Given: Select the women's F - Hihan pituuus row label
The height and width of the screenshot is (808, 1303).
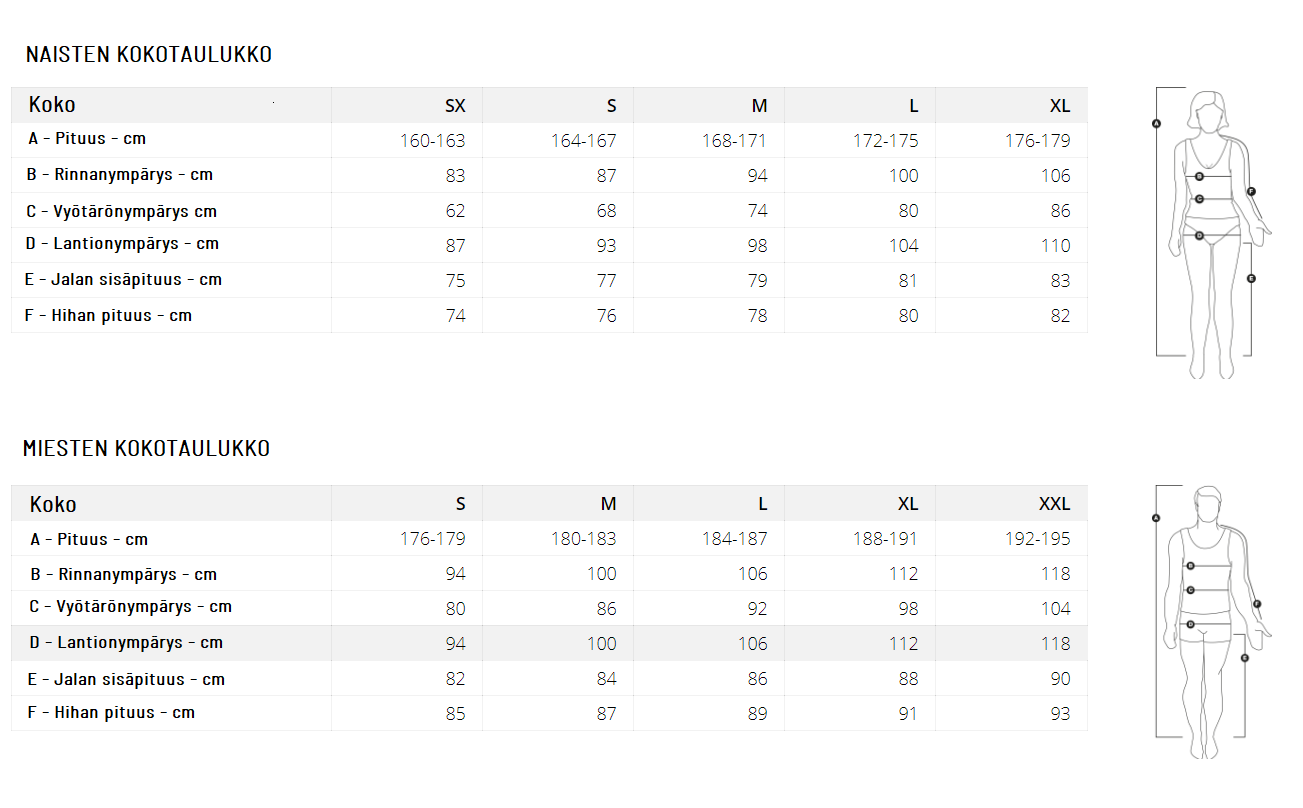Looking at the screenshot, I should (108, 316).
